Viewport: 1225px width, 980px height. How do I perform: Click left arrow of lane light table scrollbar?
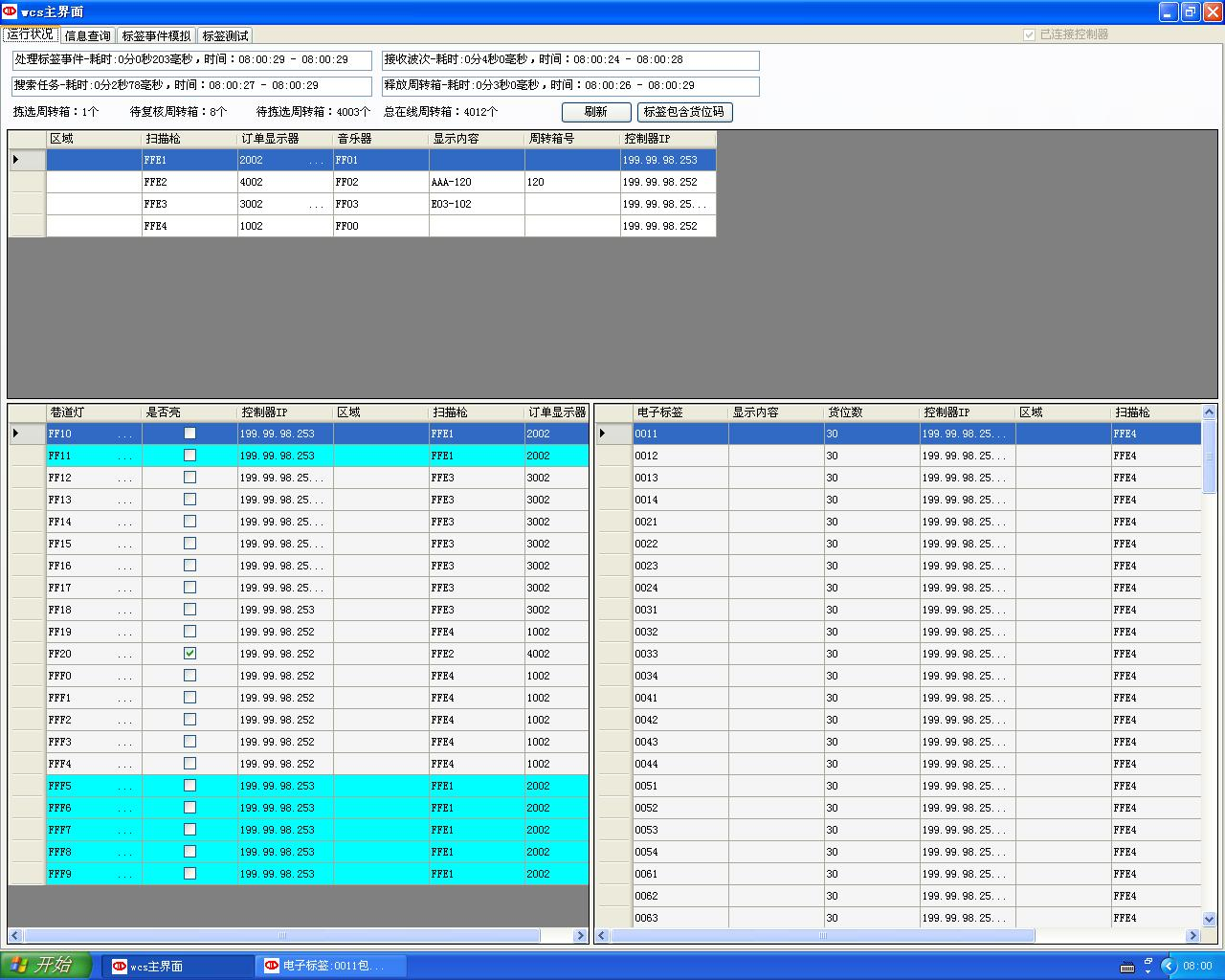15,936
